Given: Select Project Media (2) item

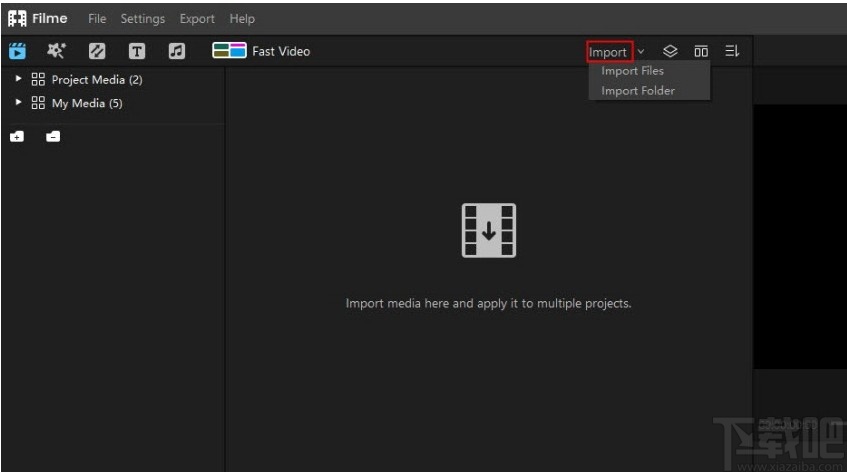Looking at the screenshot, I should click(97, 80).
